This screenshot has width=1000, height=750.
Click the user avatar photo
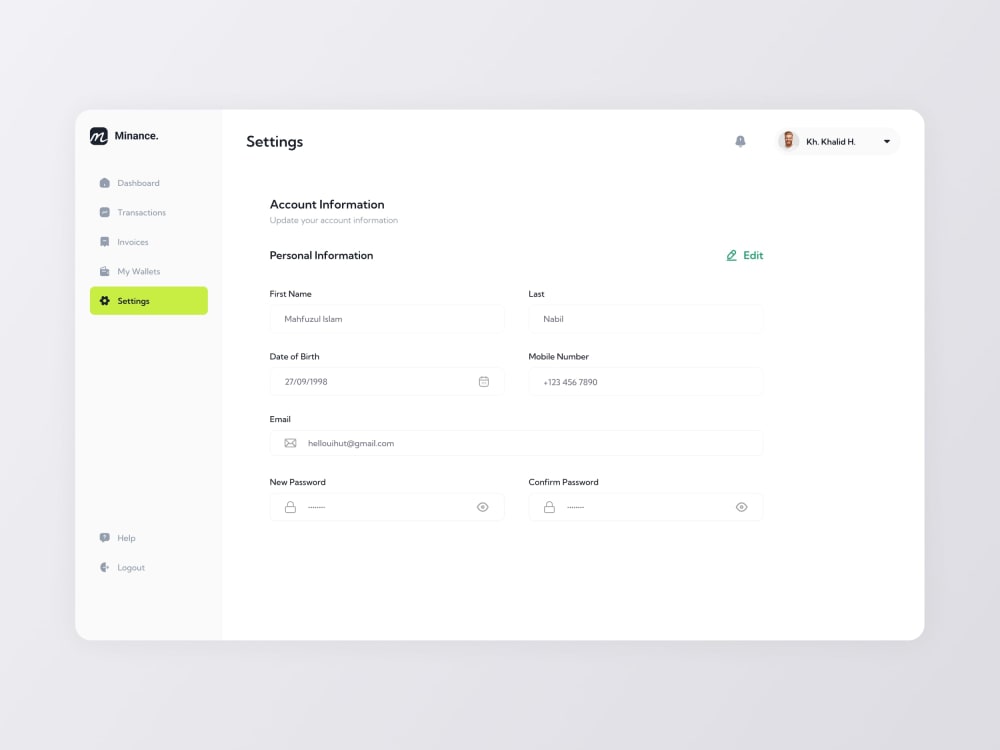[789, 141]
